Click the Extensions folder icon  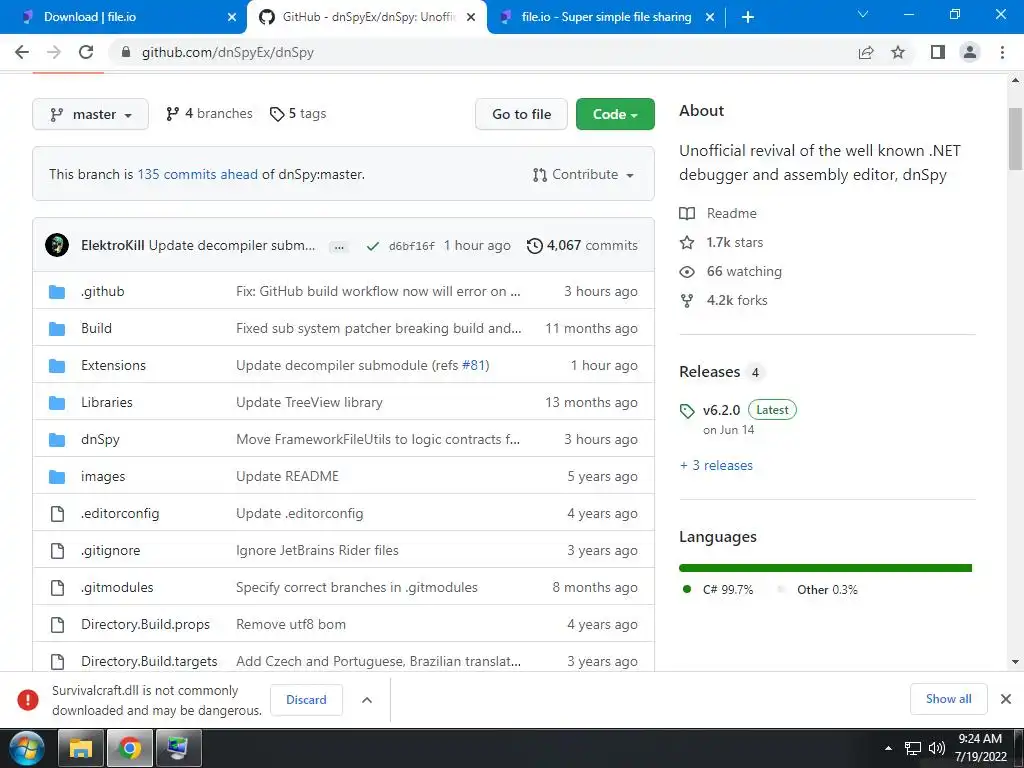click(x=57, y=366)
